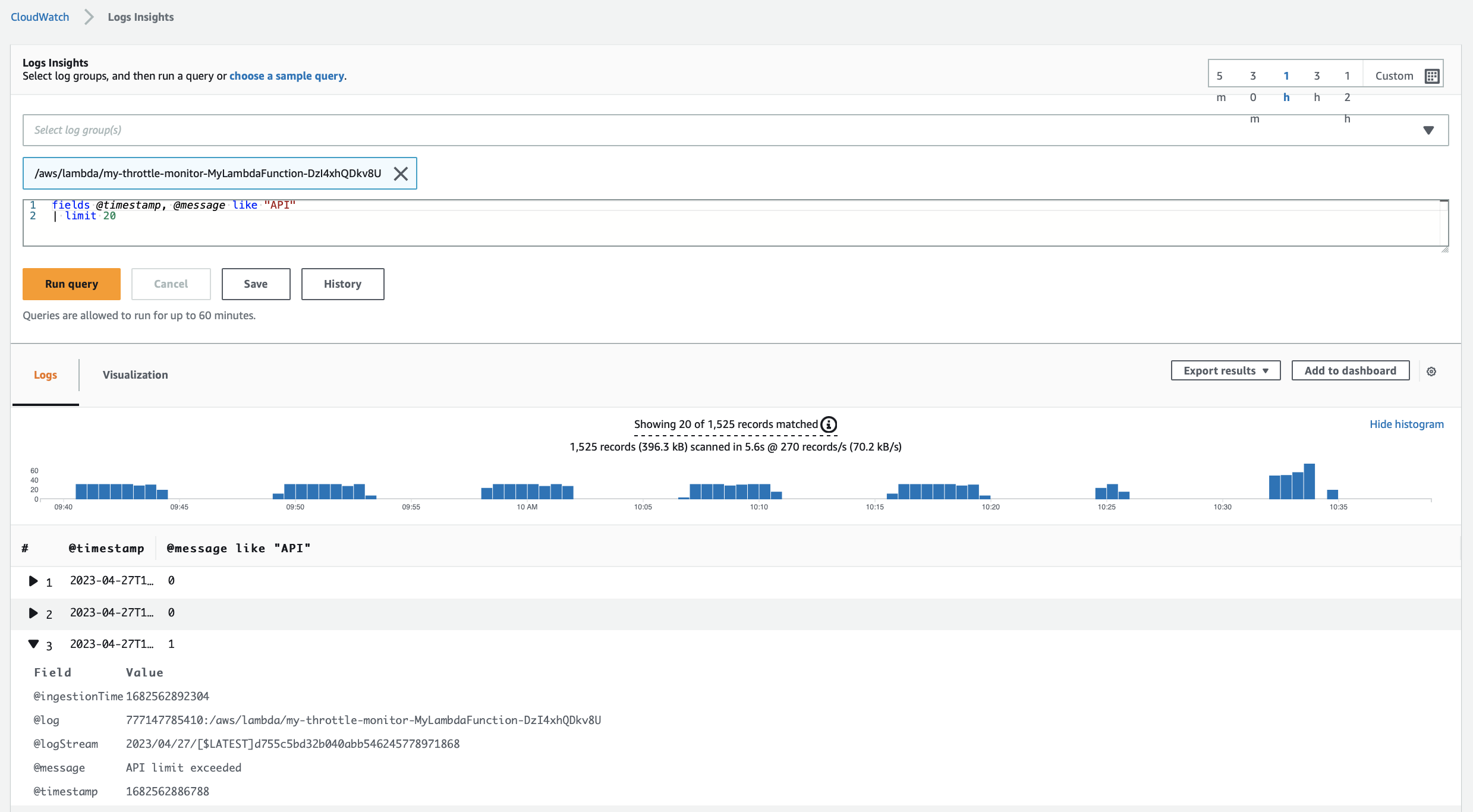The image size is (1473, 812).
Task: Click the records matched info icon
Action: pyautogui.click(x=829, y=424)
